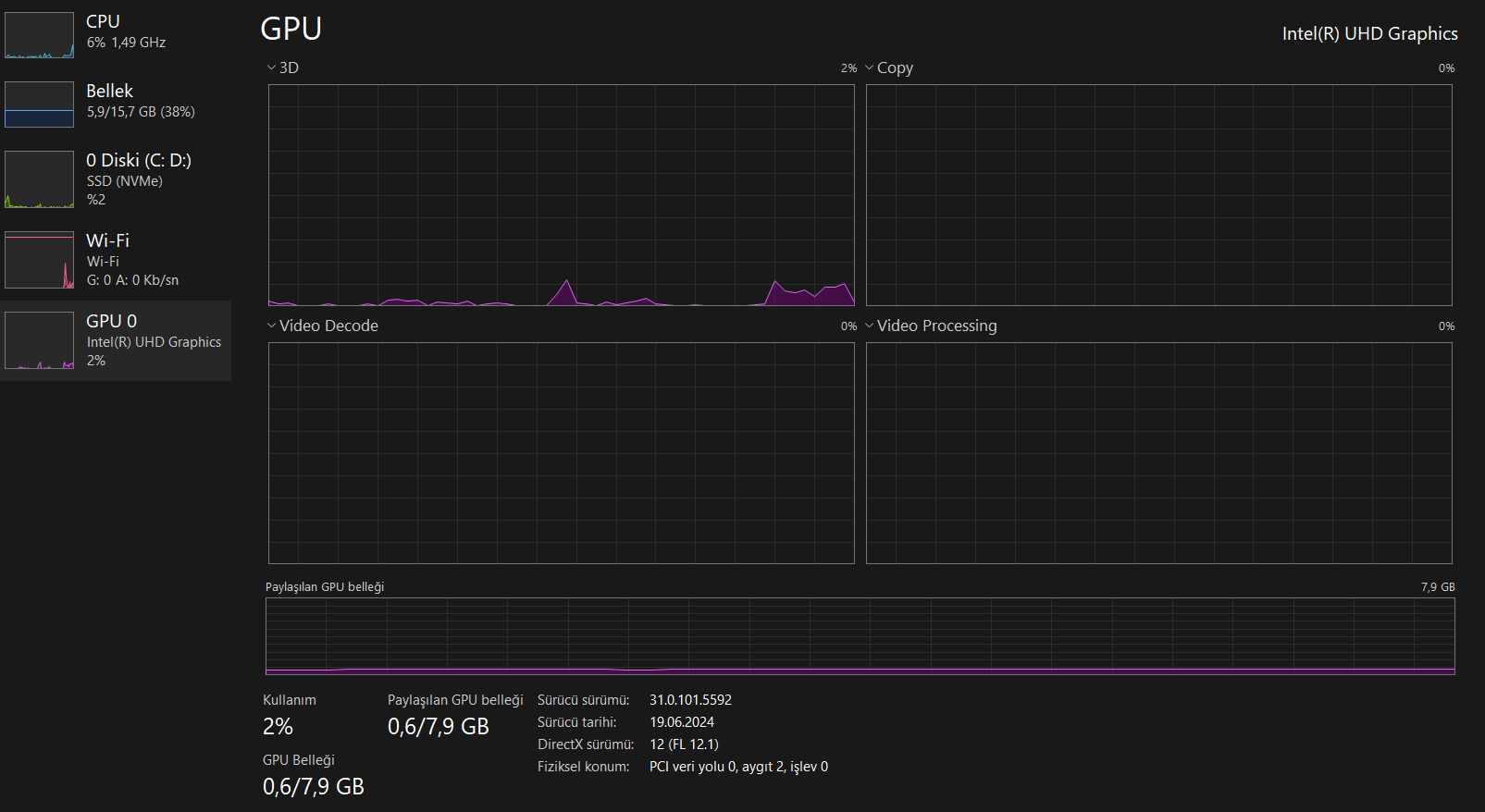Open the Copy engine dropdown chevron

pos(869,68)
